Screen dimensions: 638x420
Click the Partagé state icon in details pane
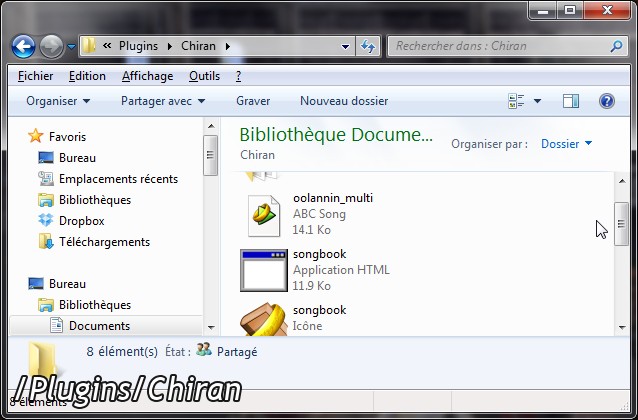(x=204, y=349)
